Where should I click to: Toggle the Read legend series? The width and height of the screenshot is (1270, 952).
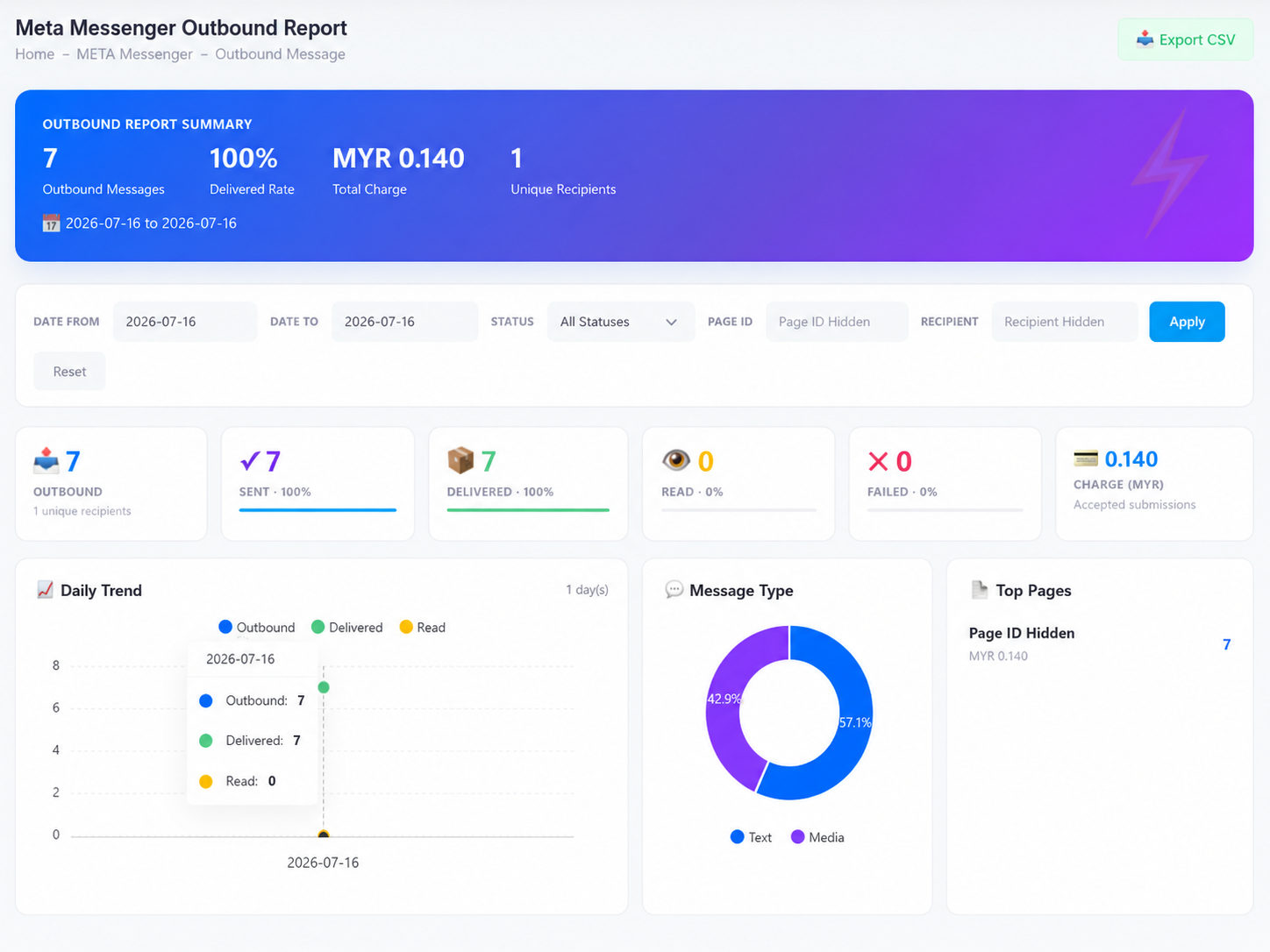pyautogui.click(x=423, y=628)
